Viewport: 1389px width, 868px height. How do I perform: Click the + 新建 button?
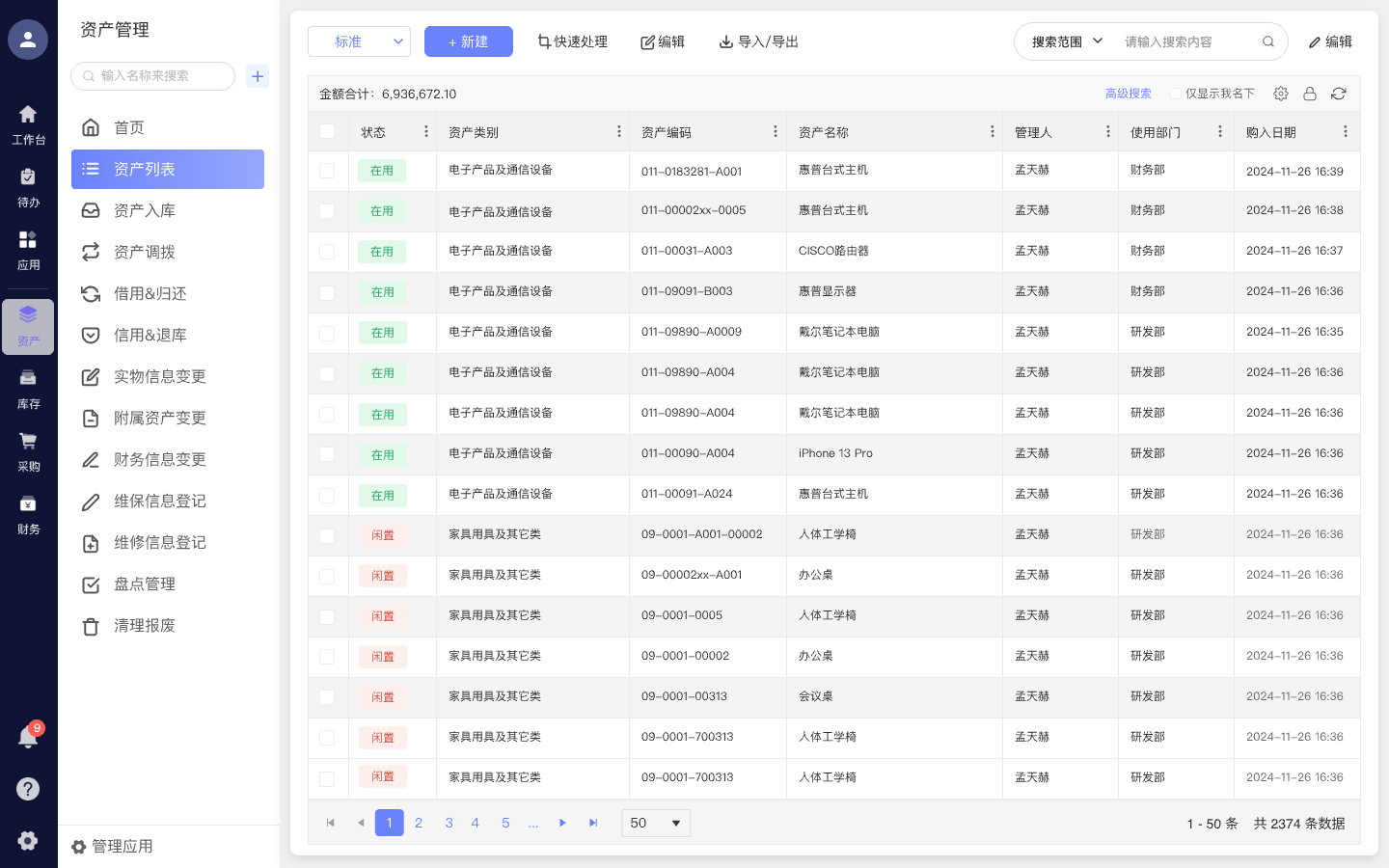click(469, 41)
